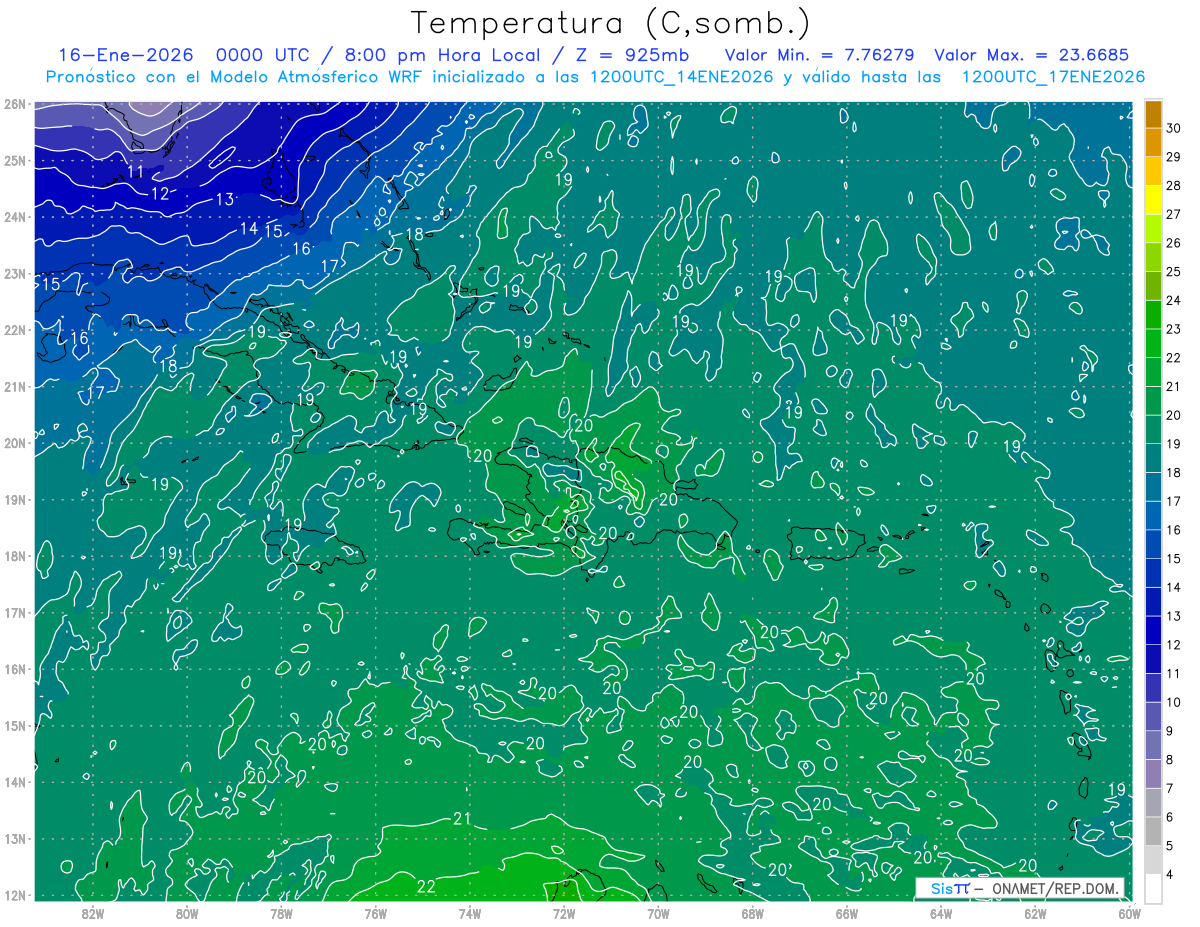Click the '25N' latitude axis label
Screen dimensions: 1200x927
pos(14,160)
